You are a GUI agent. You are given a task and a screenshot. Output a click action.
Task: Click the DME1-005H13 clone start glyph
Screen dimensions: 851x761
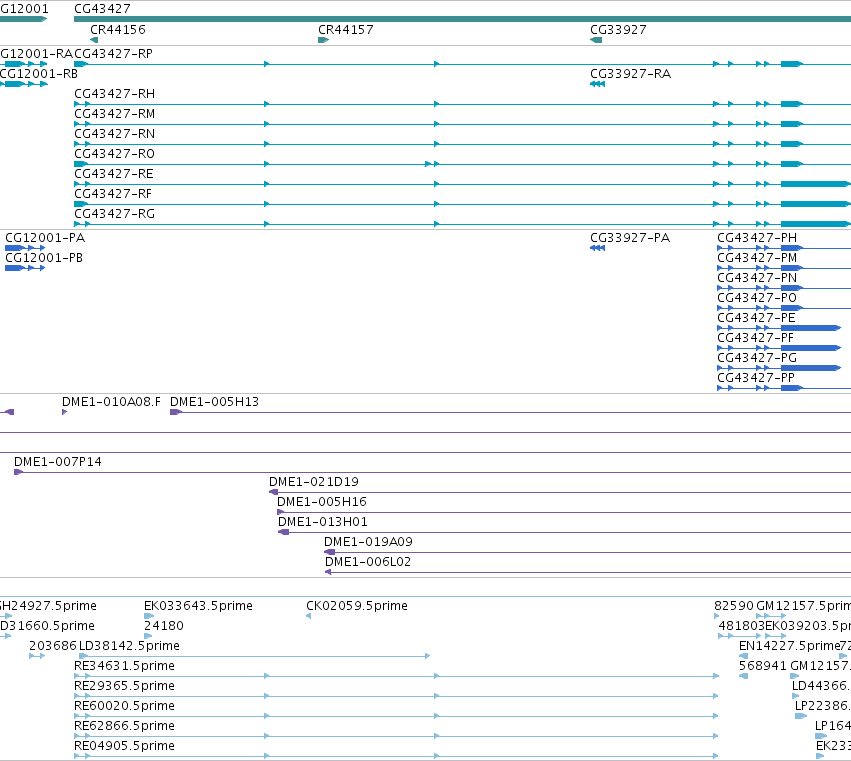tap(176, 413)
